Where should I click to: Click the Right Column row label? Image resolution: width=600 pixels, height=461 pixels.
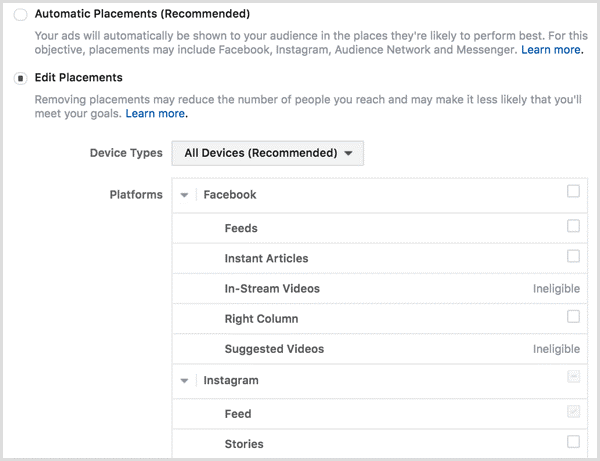tap(261, 319)
